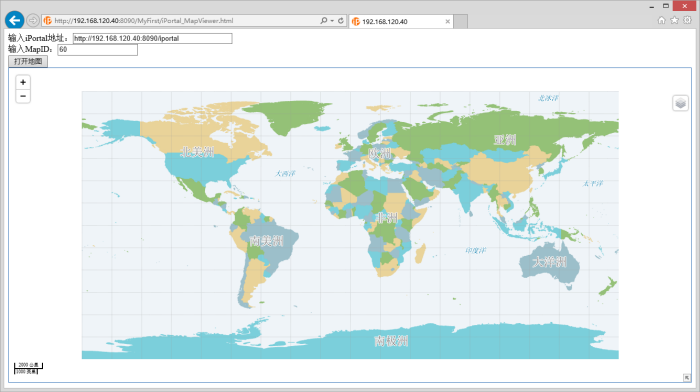The width and height of the screenshot is (700, 392).
Task: Open the layer switcher icon
Action: (680, 103)
